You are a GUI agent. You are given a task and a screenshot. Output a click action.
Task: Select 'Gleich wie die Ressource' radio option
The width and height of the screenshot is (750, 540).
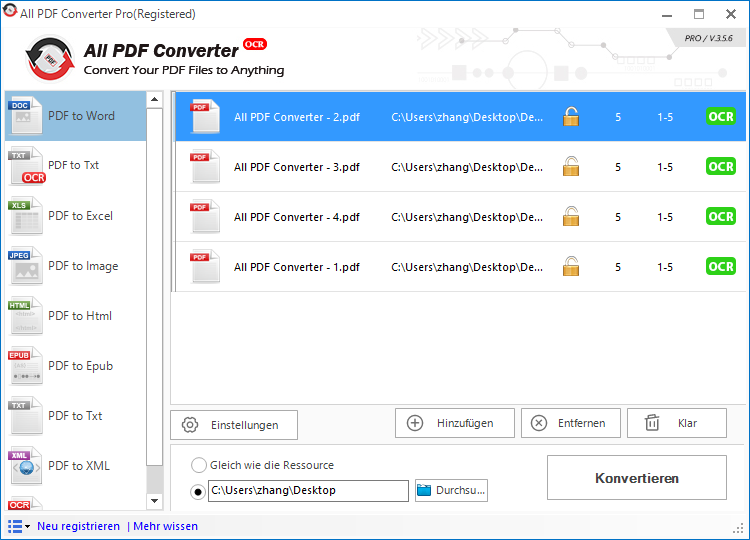point(199,465)
